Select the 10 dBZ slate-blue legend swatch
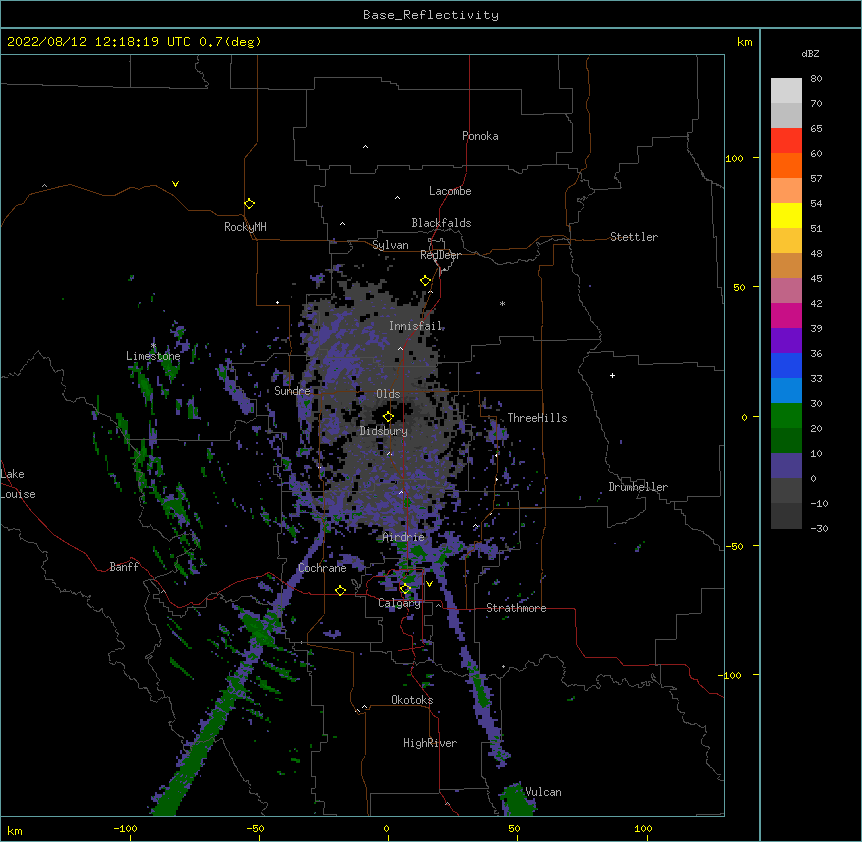Viewport: 862px width, 842px height. (x=786, y=466)
